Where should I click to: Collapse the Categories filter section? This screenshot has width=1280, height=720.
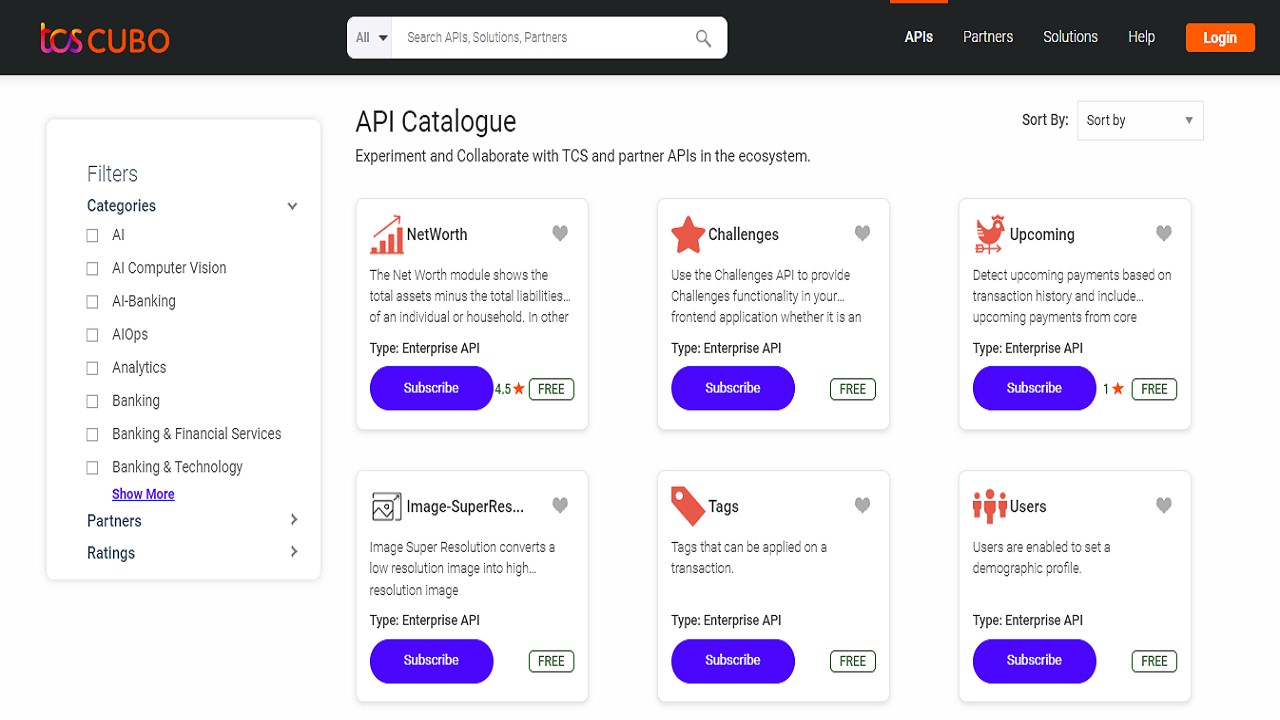click(x=292, y=206)
